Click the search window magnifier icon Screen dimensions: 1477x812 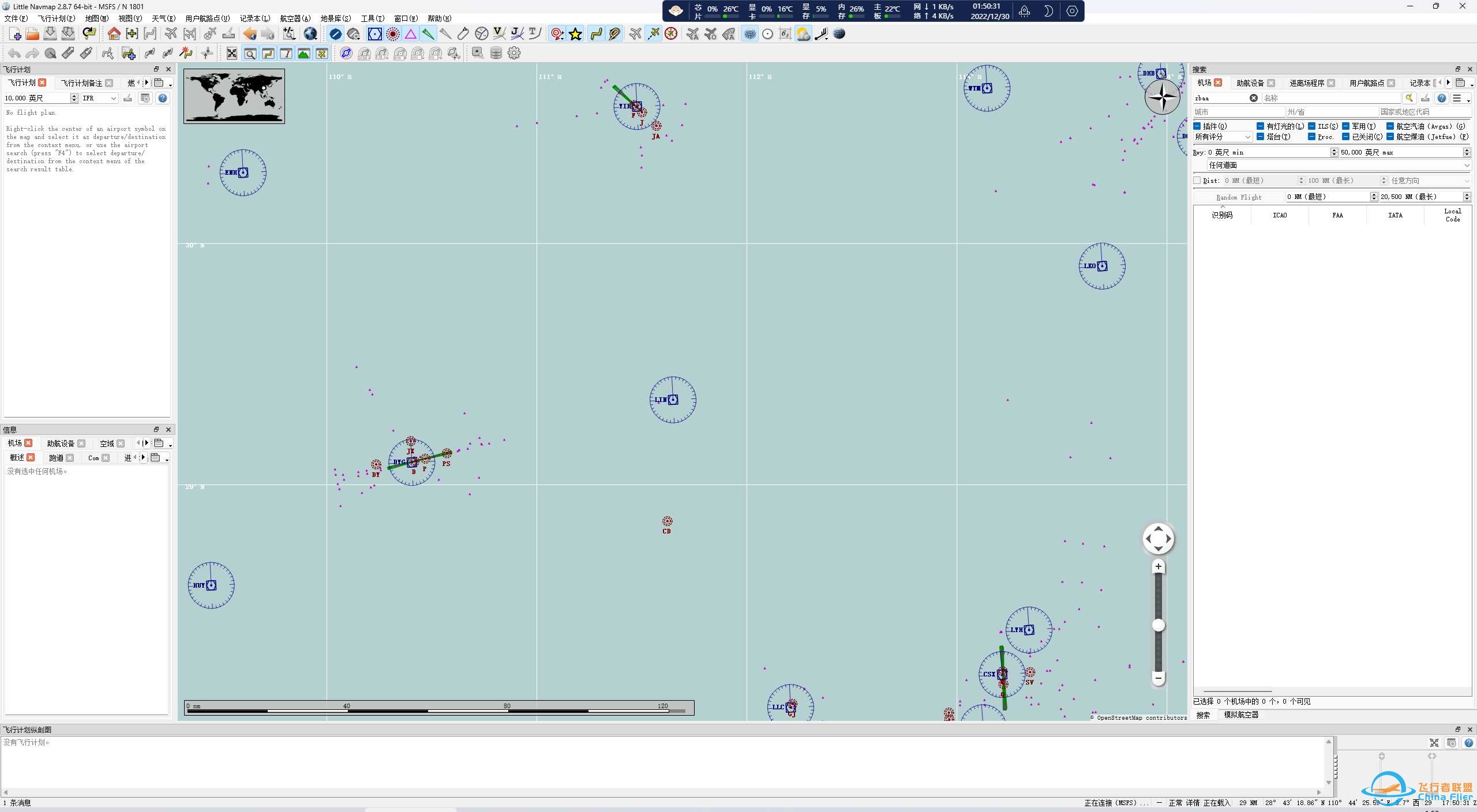pyautogui.click(x=250, y=54)
